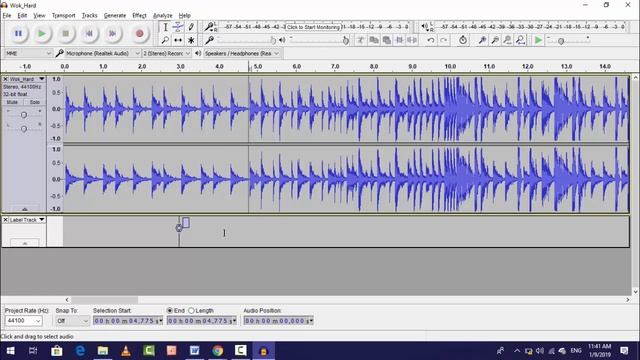
Task: Open Selection Start time format arrow
Action: tap(161, 321)
